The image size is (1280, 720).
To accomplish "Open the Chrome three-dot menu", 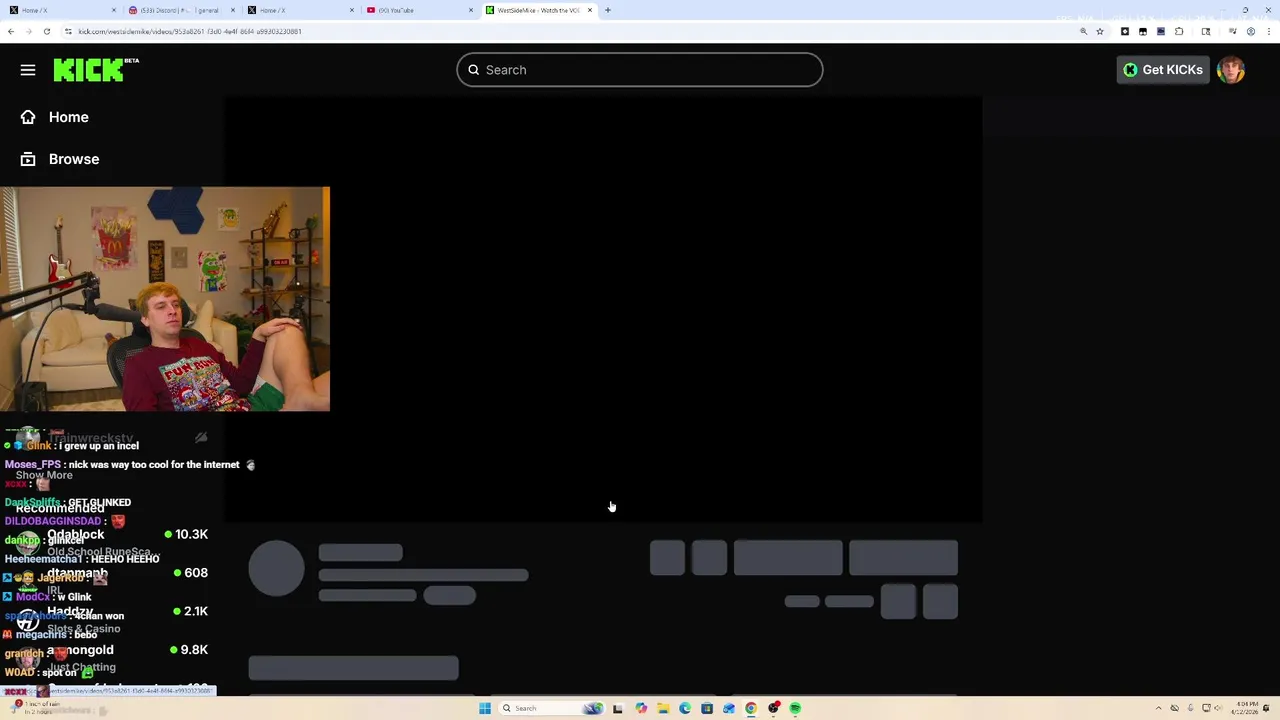I will coord(1268,31).
